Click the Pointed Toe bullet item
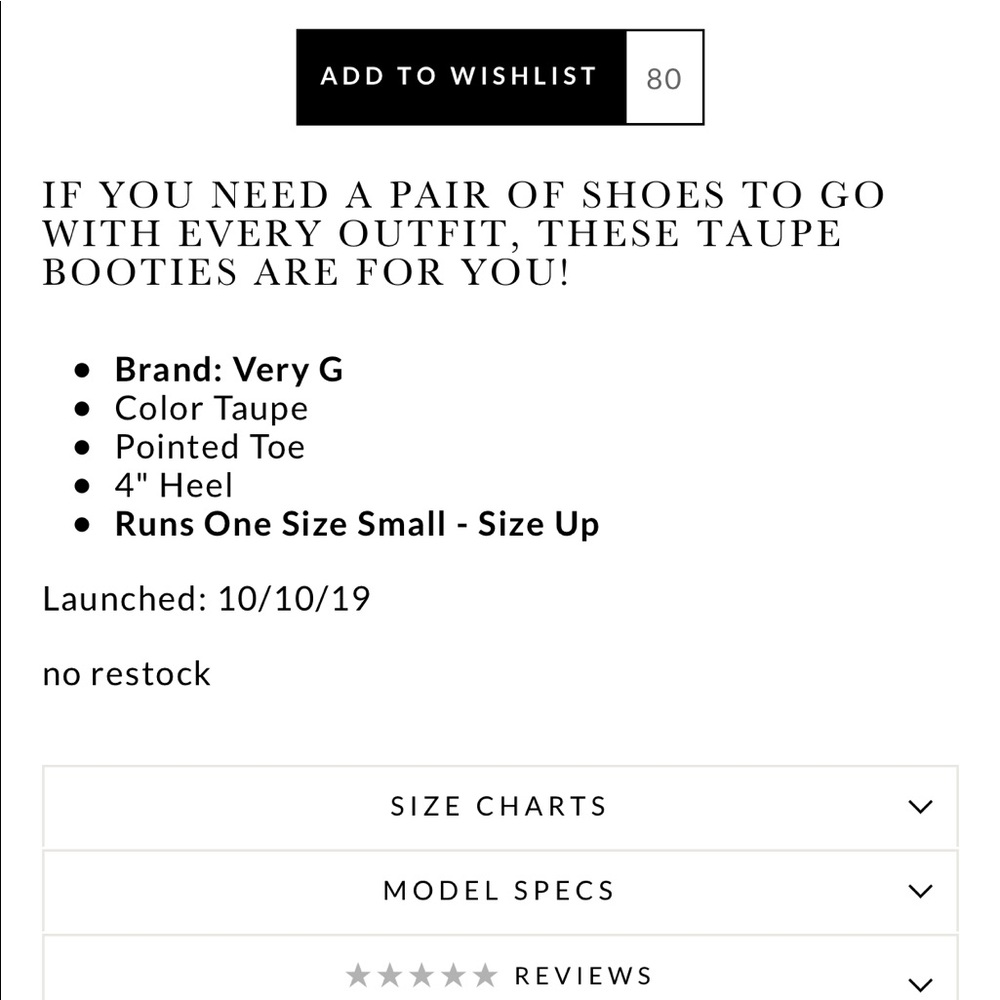 pos(210,447)
